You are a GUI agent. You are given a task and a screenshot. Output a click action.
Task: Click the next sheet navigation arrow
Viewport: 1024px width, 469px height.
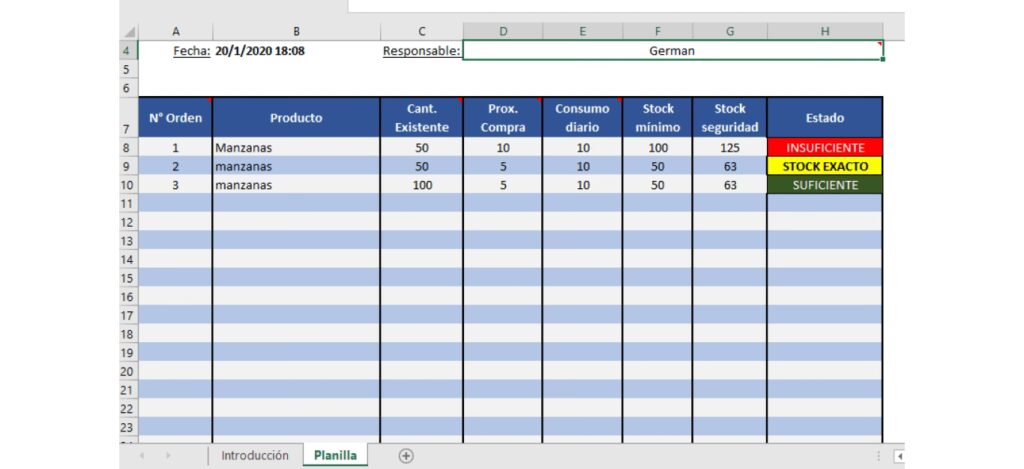[167, 456]
